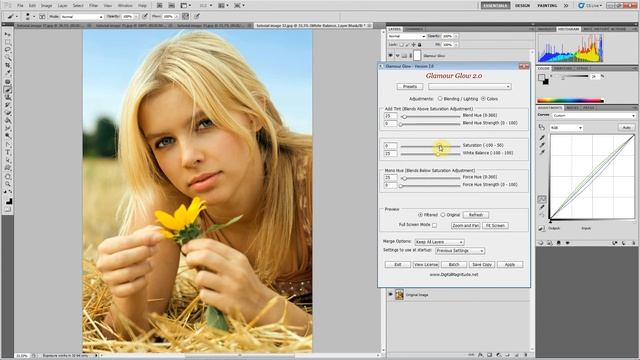Click create new layer icon in Layers
The height and width of the screenshot is (360, 640).
pyautogui.click(x=516, y=355)
